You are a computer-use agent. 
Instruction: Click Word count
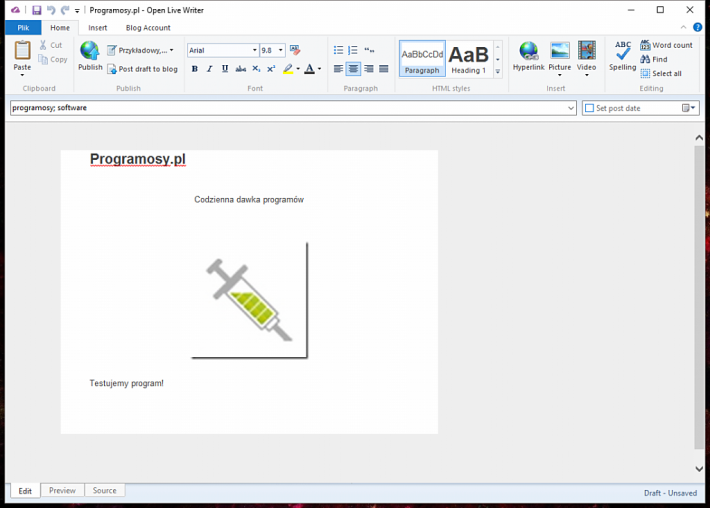point(667,45)
